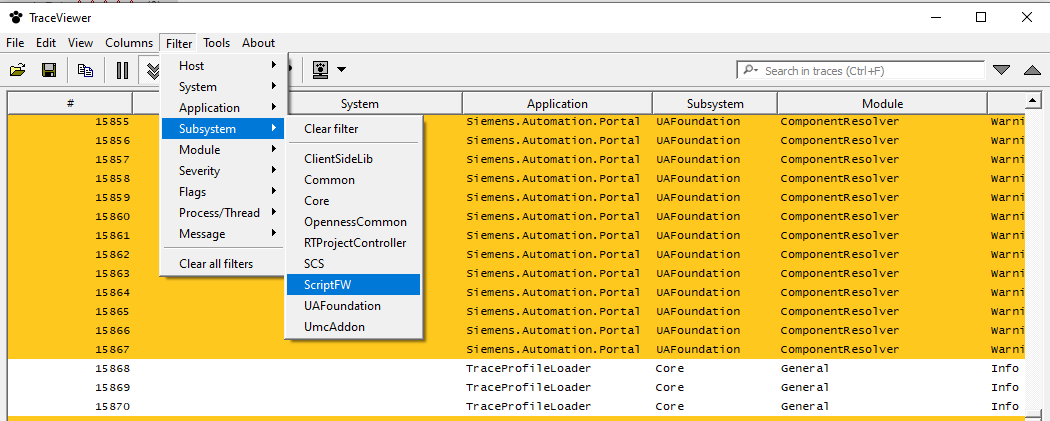Click the Copy icon in toolbar
This screenshot has width=1050, height=421.
[x=85, y=70]
